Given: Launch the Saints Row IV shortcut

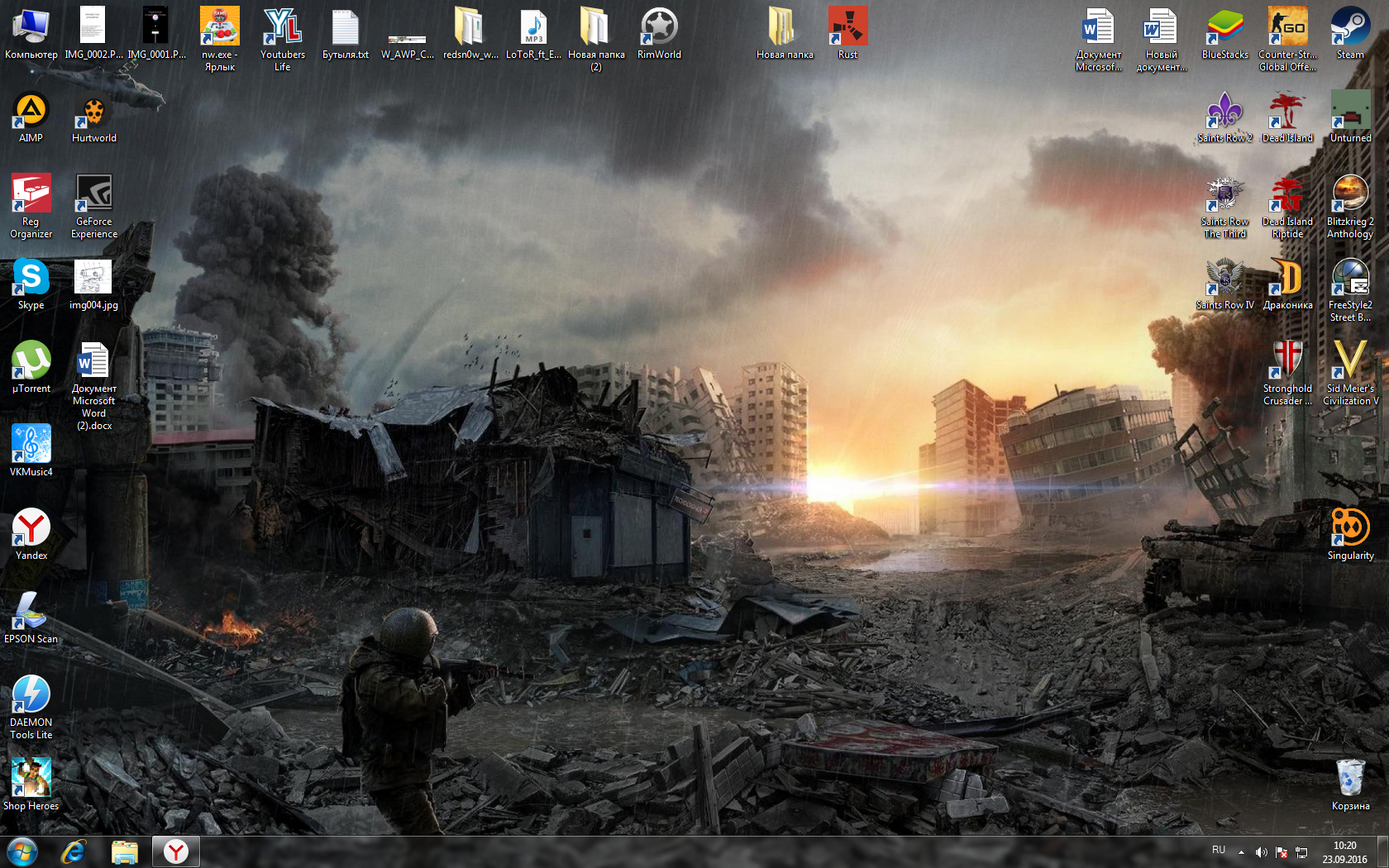Looking at the screenshot, I should pyautogui.click(x=1224, y=284).
